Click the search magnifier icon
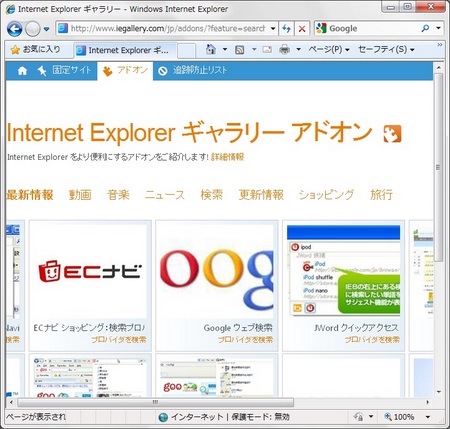 (425, 29)
